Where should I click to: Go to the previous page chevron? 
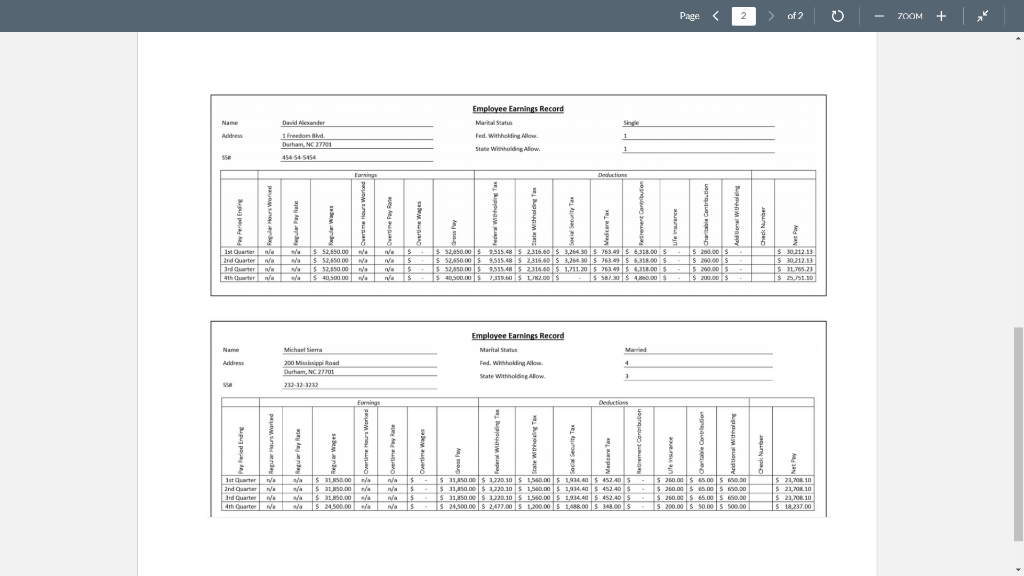pyautogui.click(x=714, y=15)
